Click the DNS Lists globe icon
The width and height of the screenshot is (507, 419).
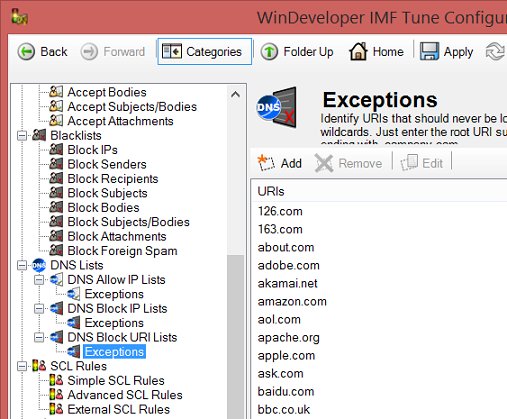point(39,265)
